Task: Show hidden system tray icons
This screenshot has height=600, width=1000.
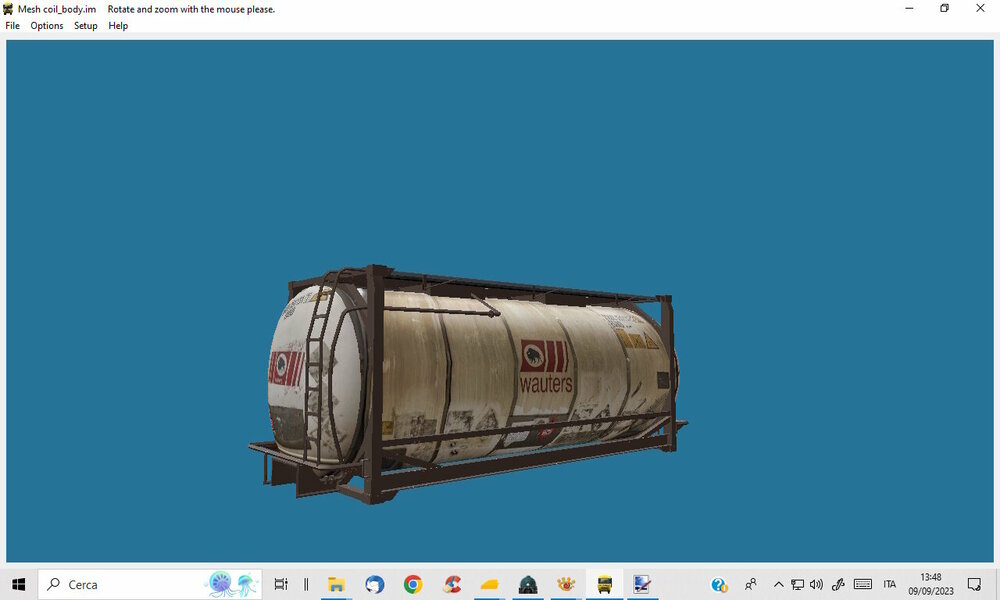Action: 779,584
